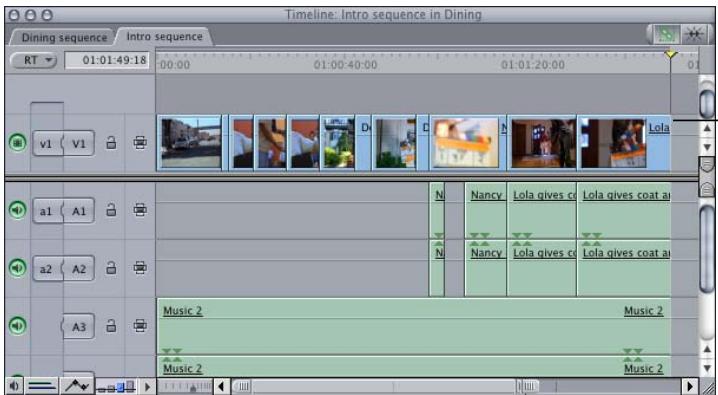Click the audio tracks scroll up arrow

tap(707, 350)
